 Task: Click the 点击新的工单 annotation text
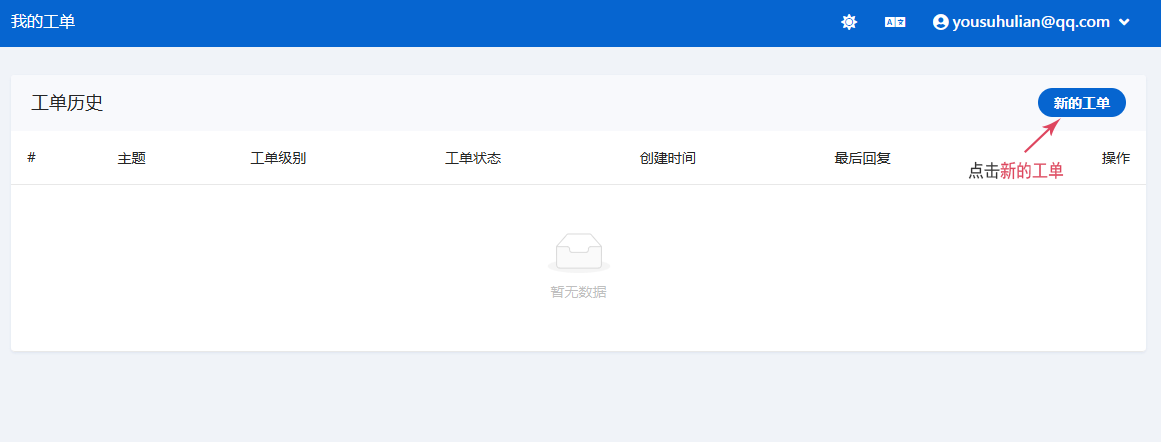point(1015,171)
